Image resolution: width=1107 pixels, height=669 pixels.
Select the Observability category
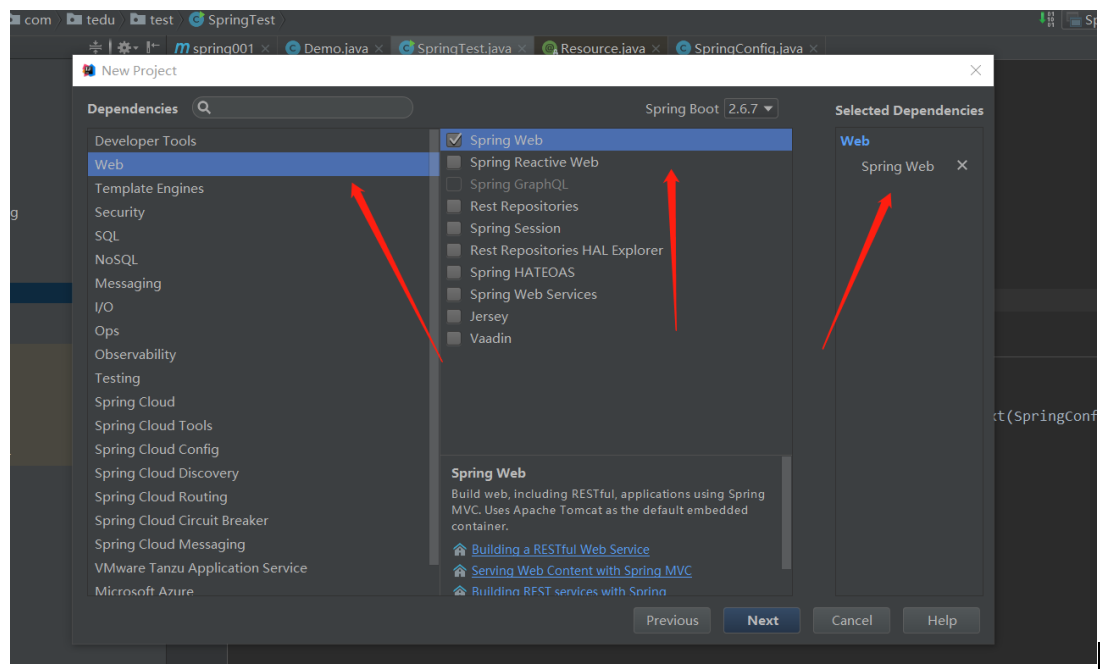point(258,354)
